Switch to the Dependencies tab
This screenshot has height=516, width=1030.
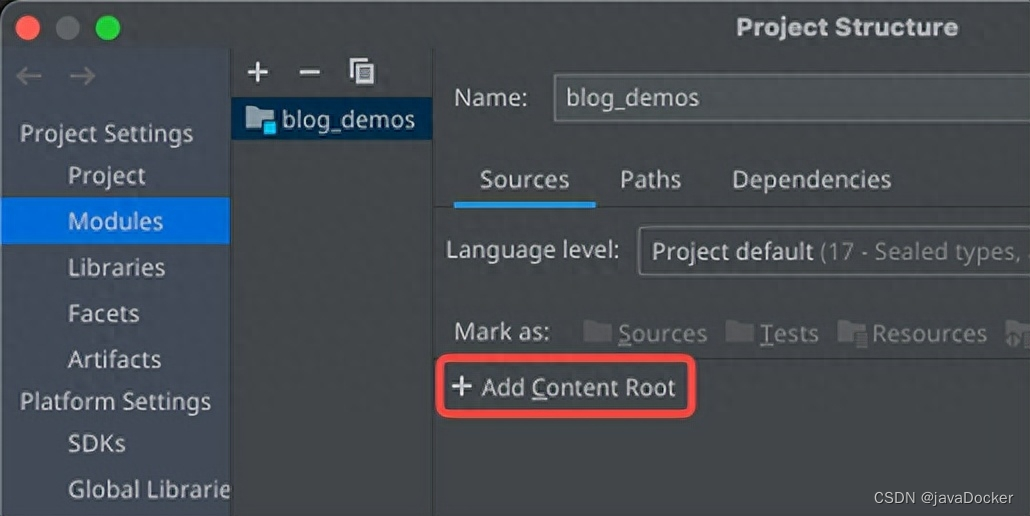[x=811, y=180]
